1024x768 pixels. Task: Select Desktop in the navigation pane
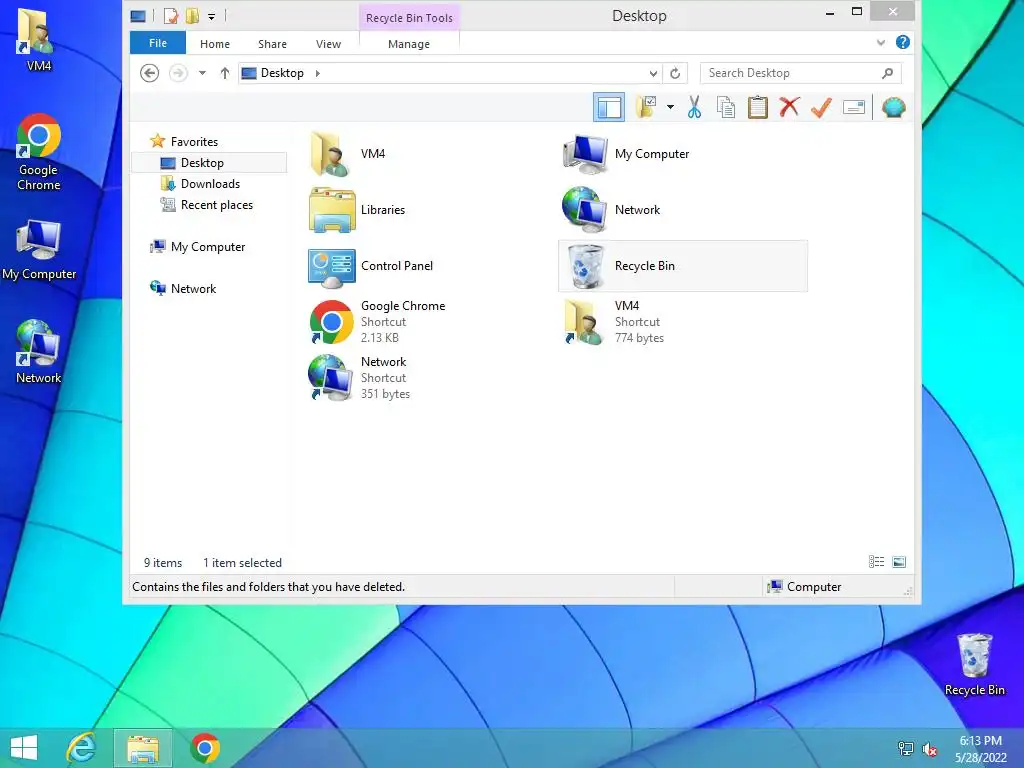click(x=209, y=163)
